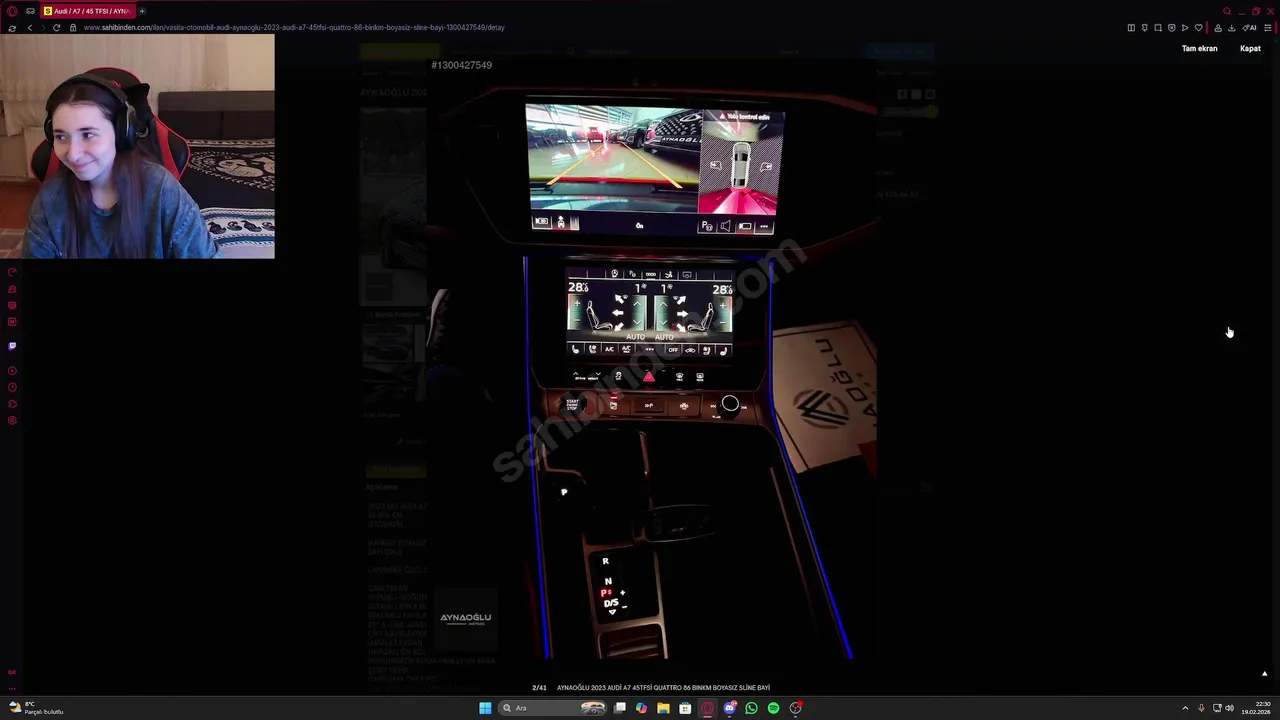
Task: Open Copilot from the taskbar
Action: coord(641,708)
